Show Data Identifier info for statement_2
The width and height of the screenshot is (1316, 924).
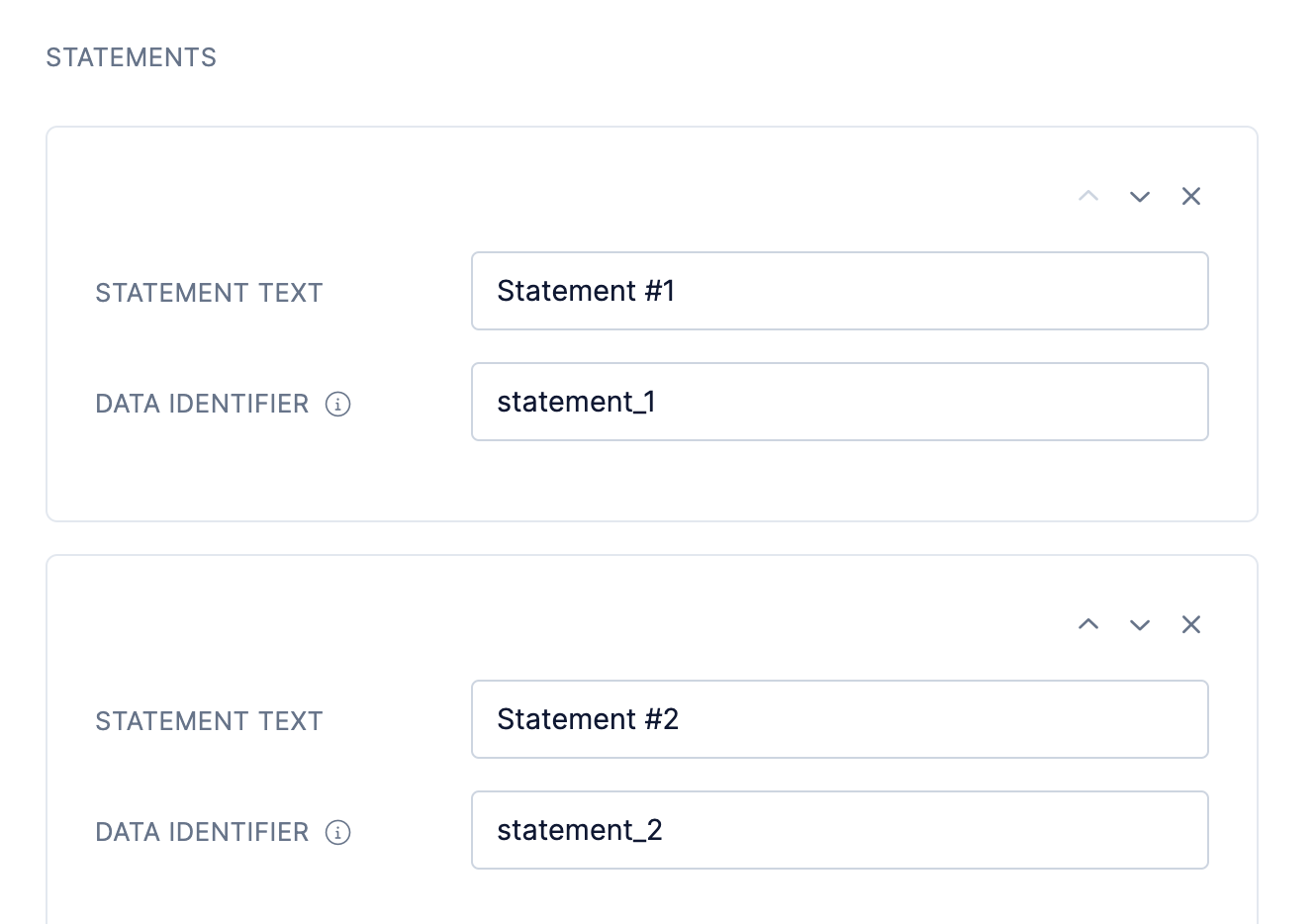[338, 832]
